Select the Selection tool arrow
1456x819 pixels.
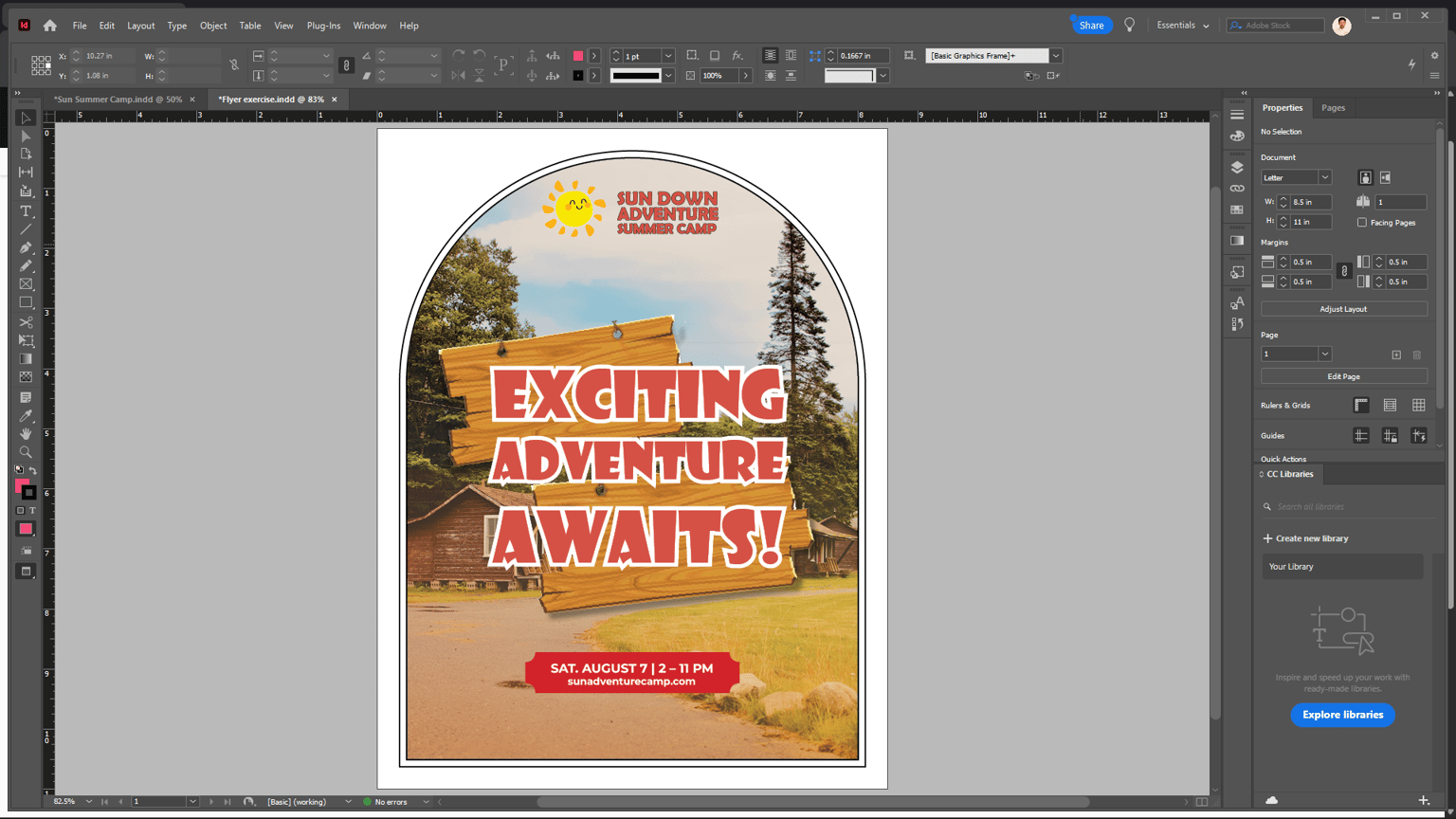26,118
